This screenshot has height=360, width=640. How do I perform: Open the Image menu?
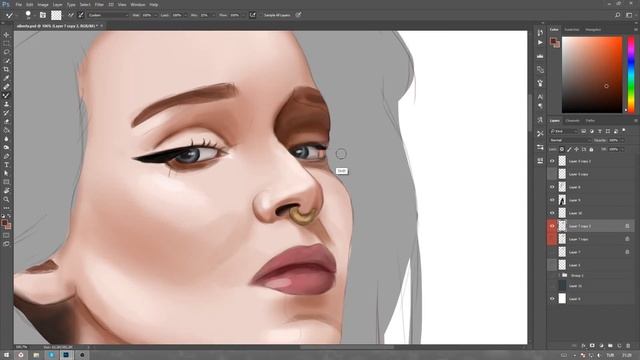tap(43, 4)
